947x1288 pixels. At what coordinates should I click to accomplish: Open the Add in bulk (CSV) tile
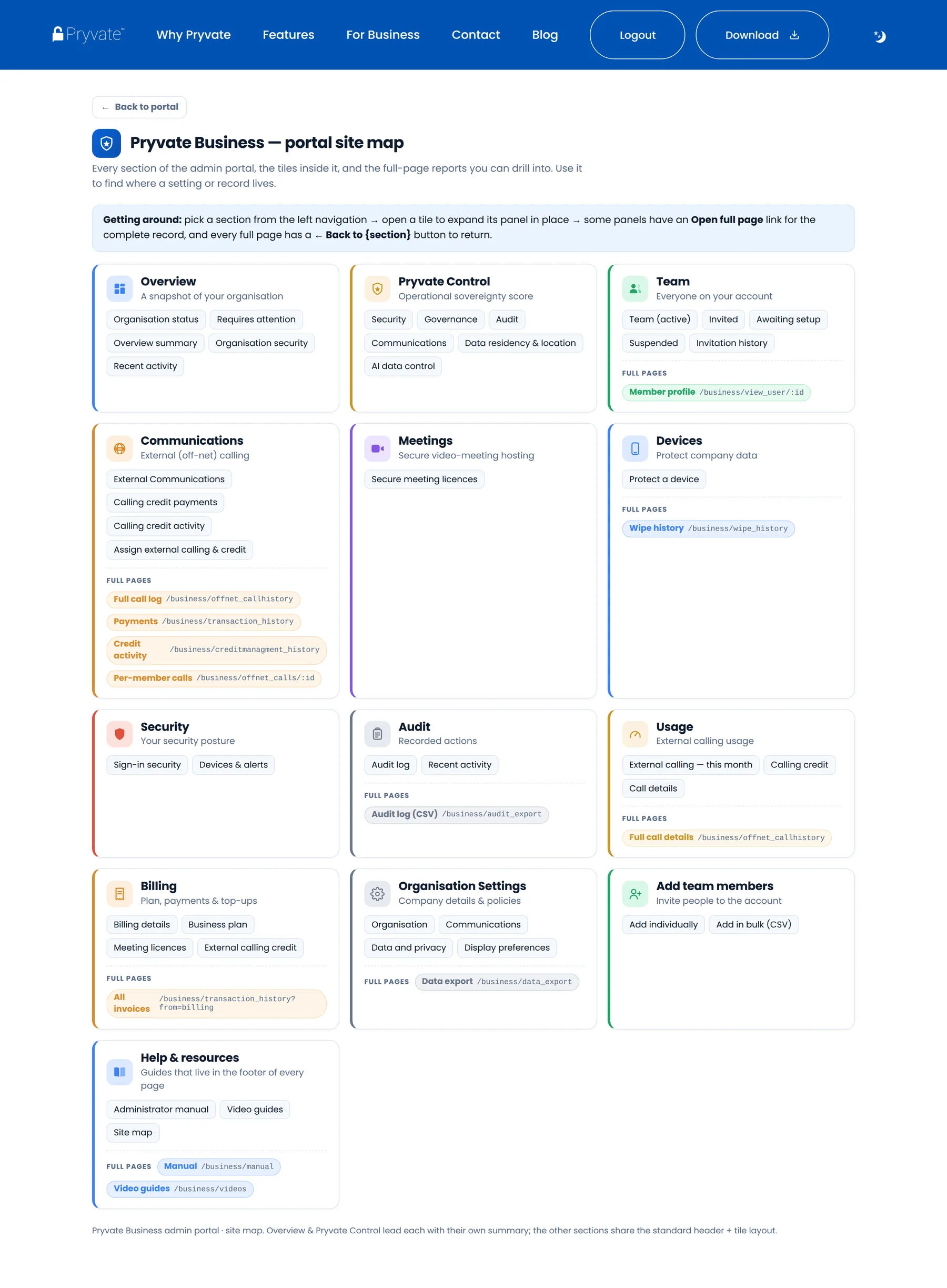coord(753,924)
